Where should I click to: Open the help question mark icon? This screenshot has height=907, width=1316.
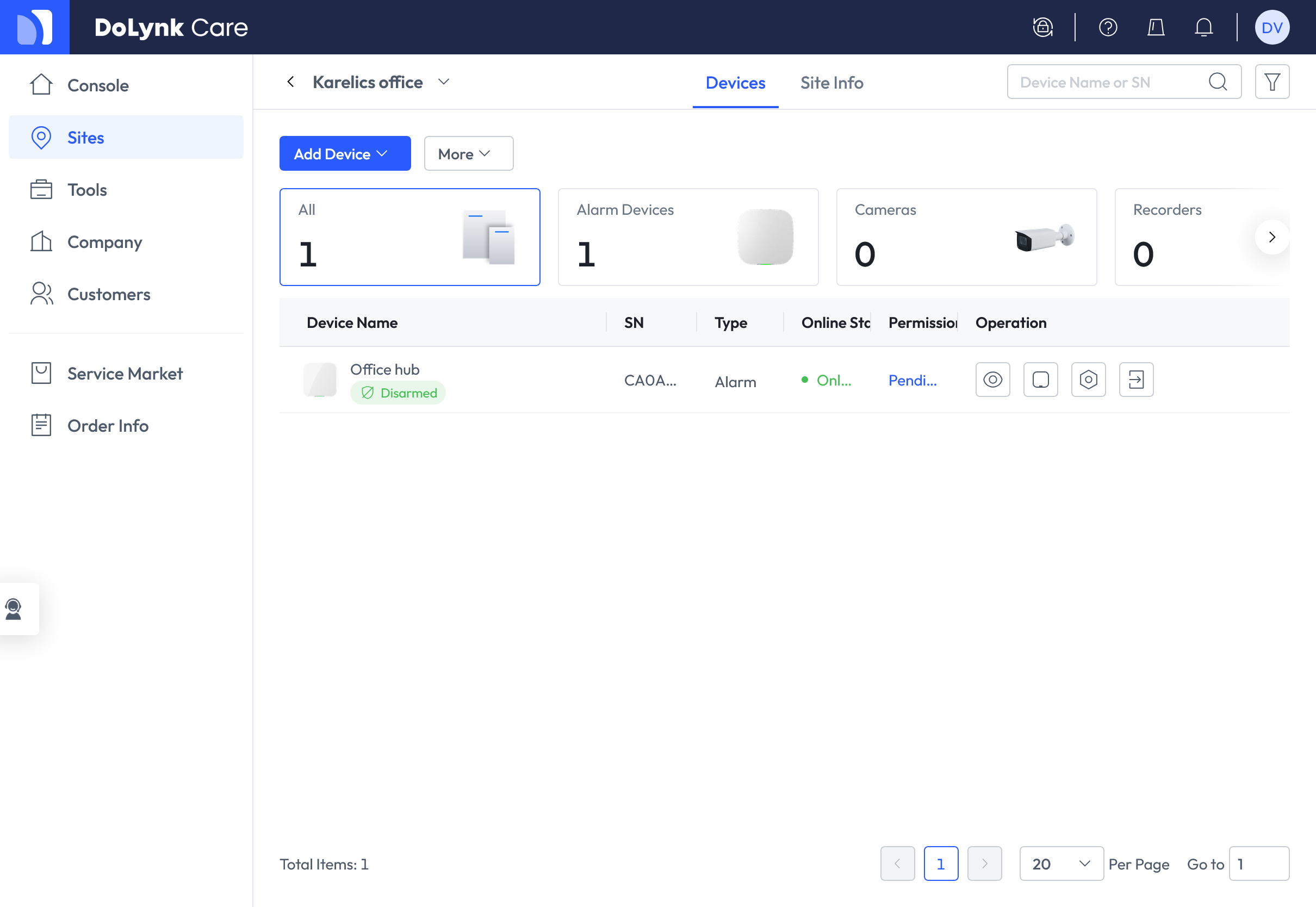point(1108,27)
